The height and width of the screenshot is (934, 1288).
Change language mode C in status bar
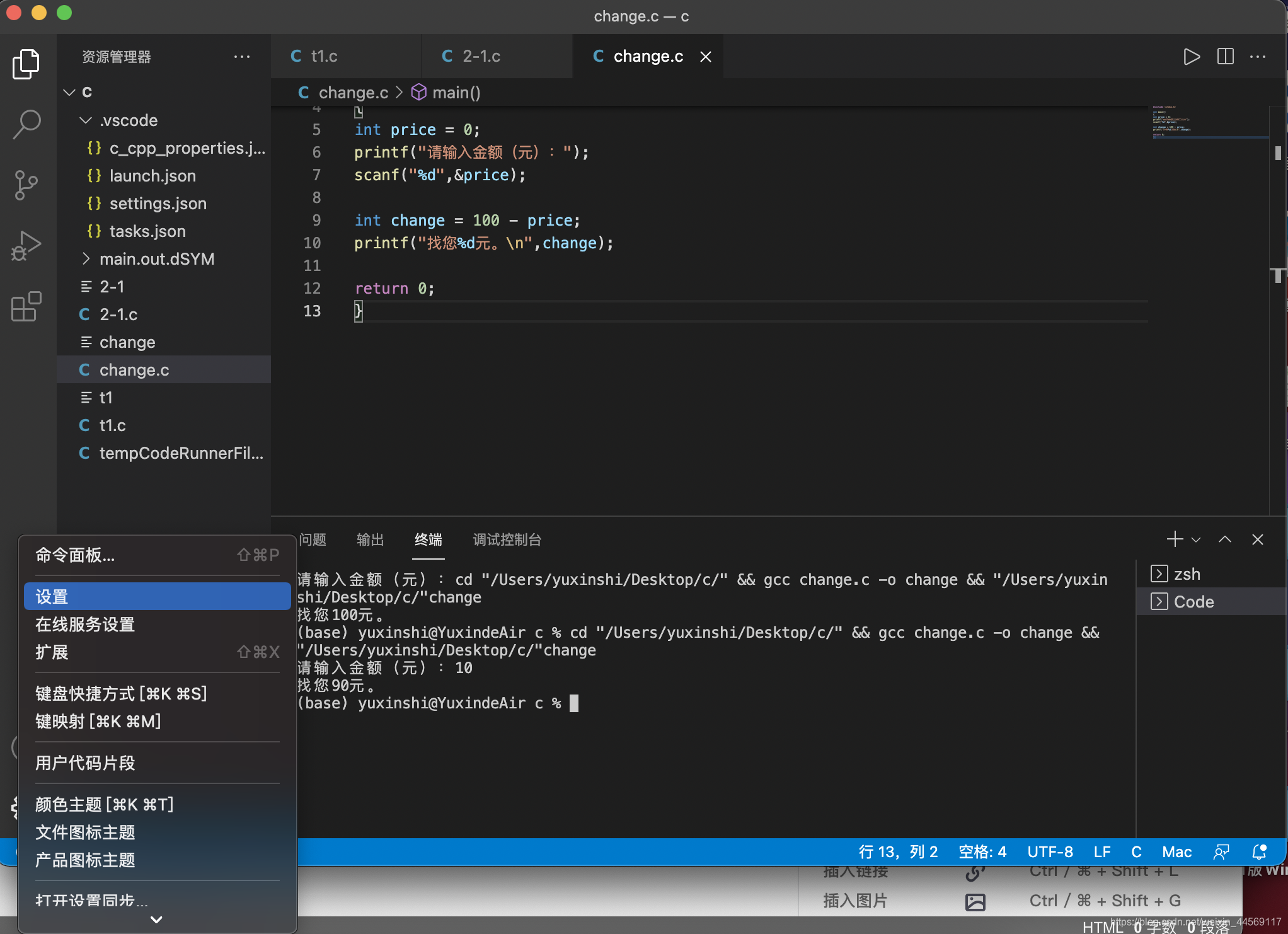point(1136,852)
